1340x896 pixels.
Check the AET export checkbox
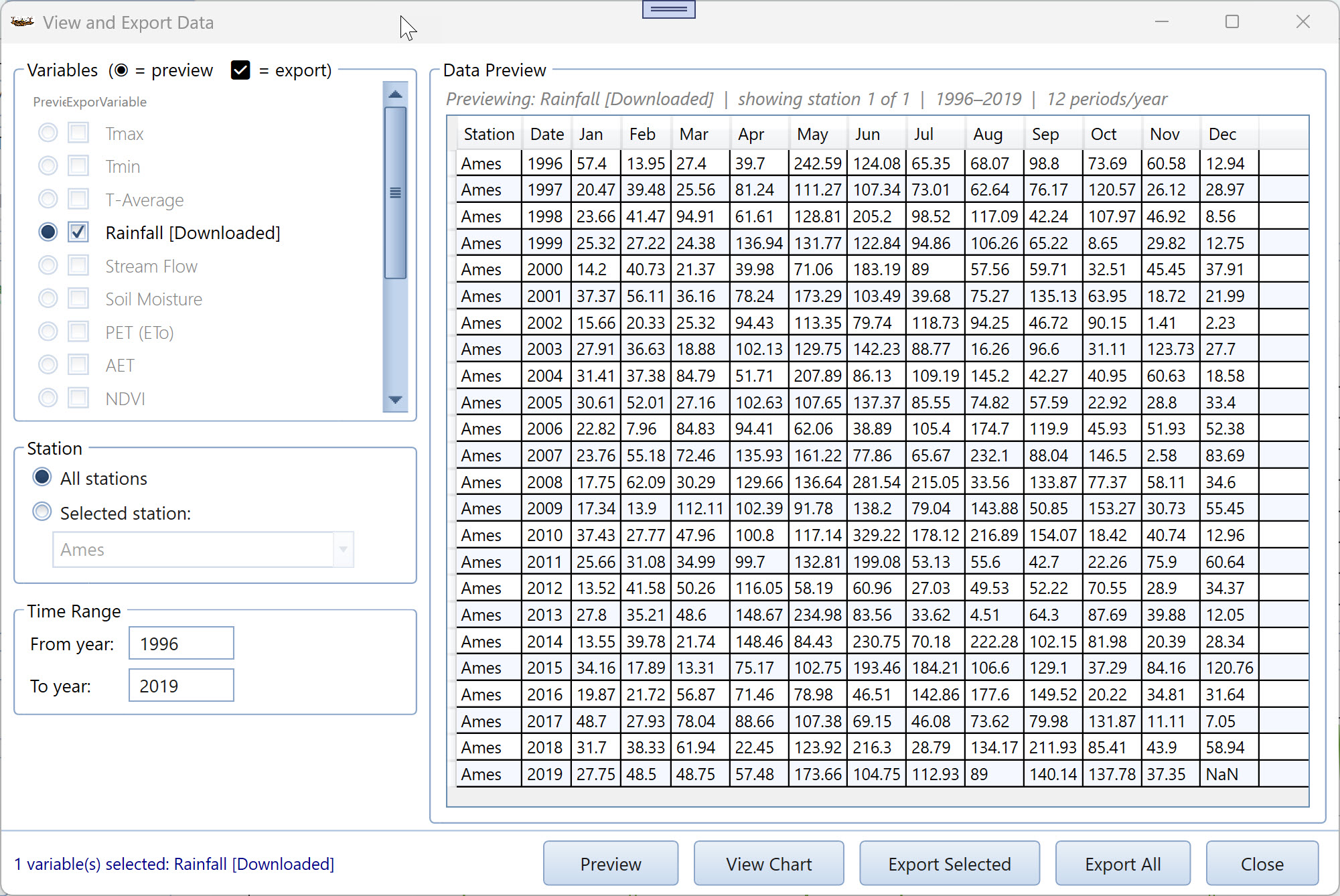(78, 364)
